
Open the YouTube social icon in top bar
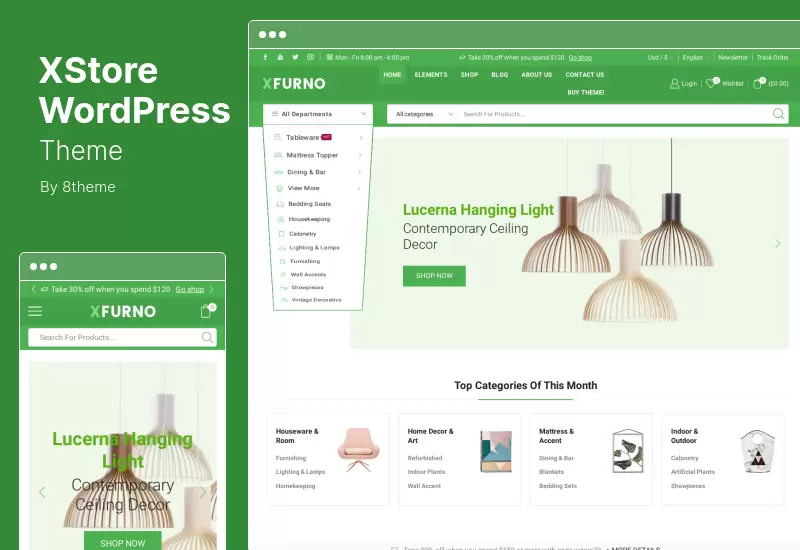(280, 57)
